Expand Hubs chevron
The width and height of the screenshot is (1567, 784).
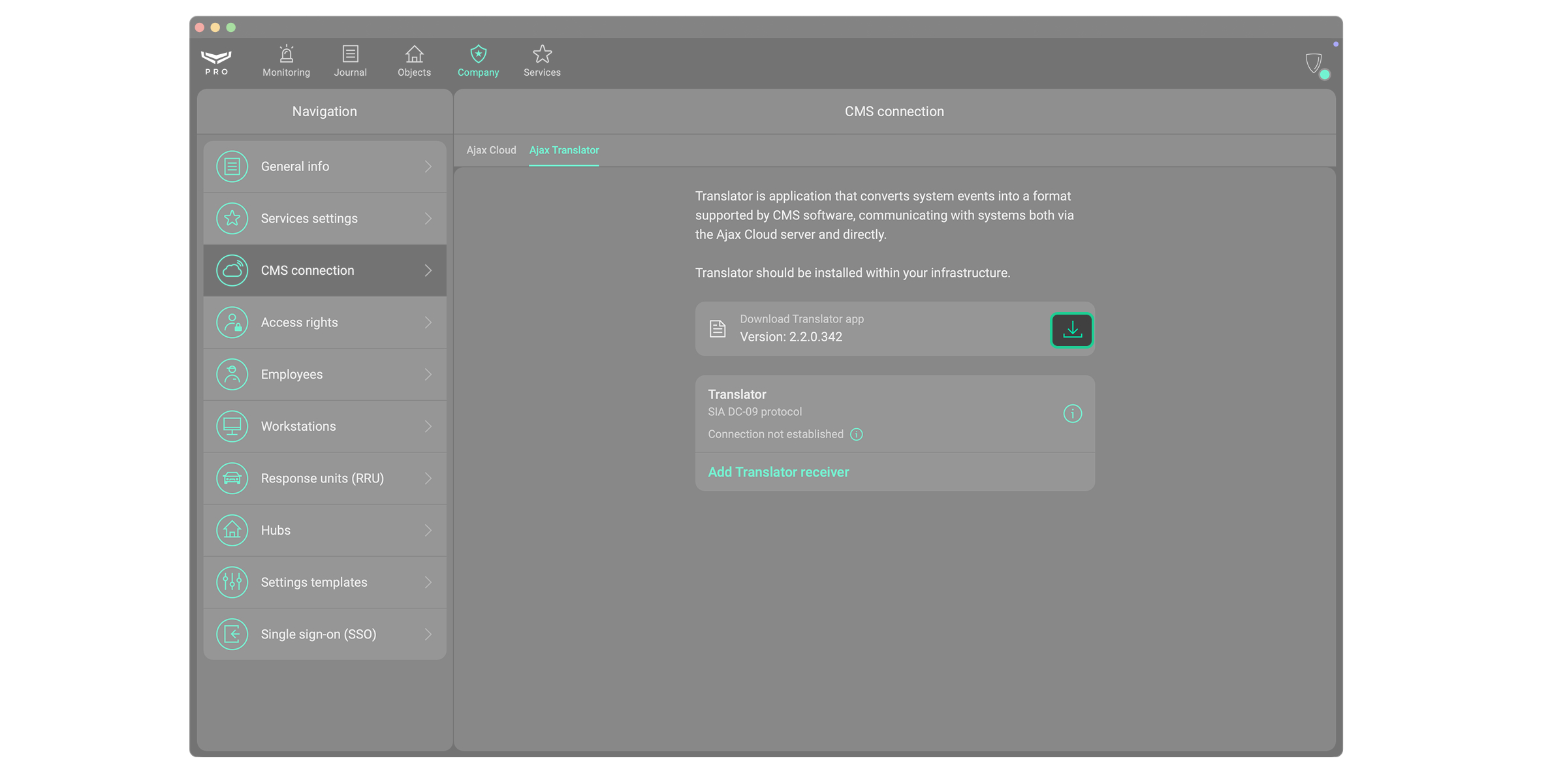point(428,530)
